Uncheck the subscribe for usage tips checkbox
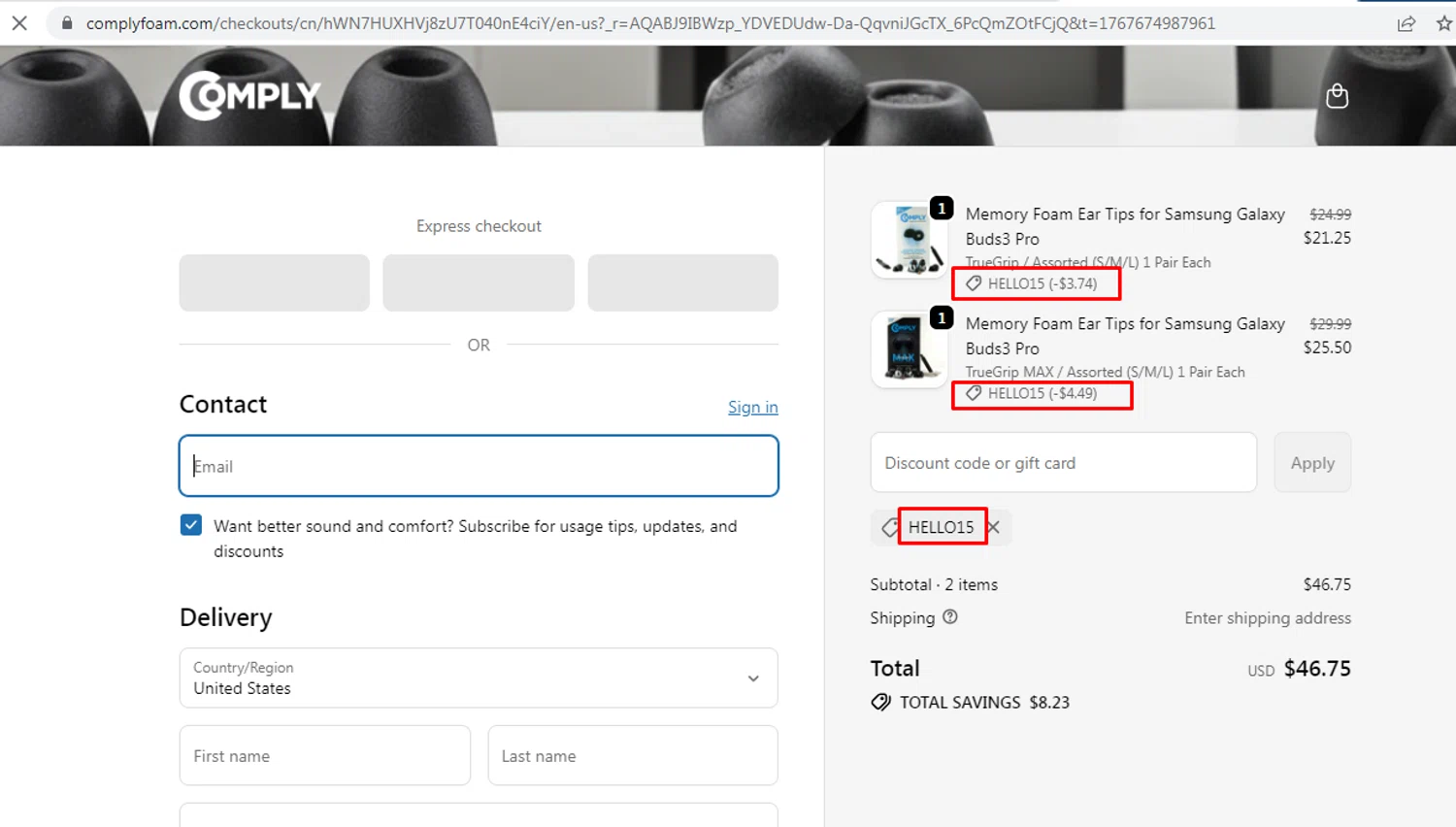The image size is (1456, 827). pyautogui.click(x=191, y=525)
